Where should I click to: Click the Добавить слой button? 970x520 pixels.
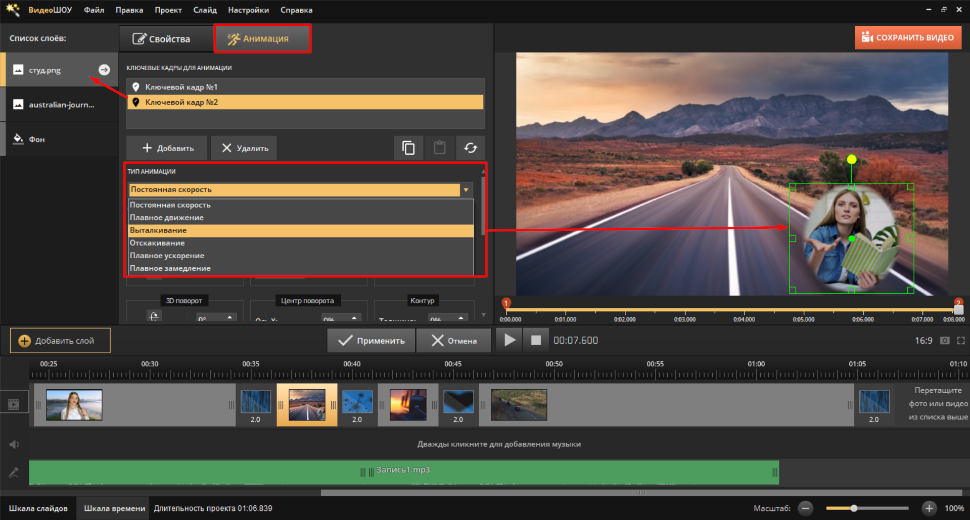[60, 341]
